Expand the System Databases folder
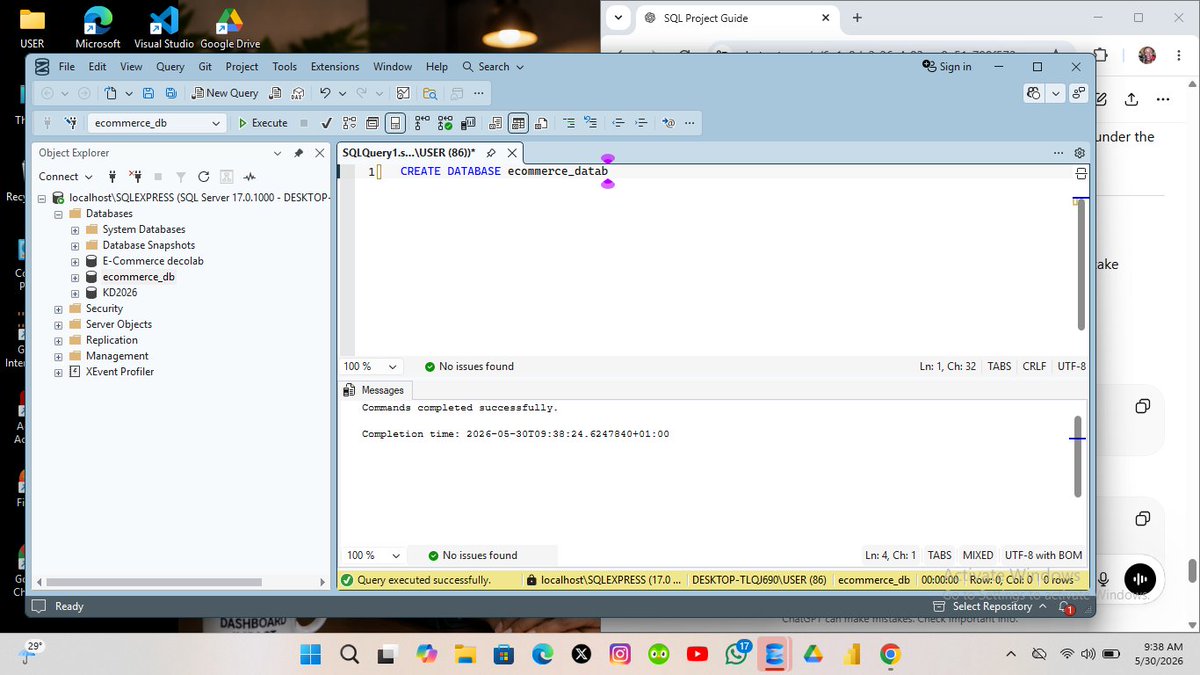Viewport: 1200px width, 675px height. pos(75,230)
